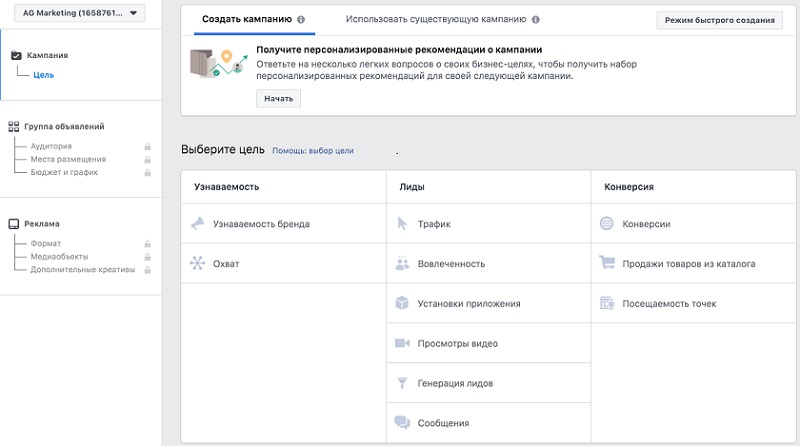Select Медиаобъекты in the sidebar tree
Screen dimensions: 800x446
(x=59, y=257)
